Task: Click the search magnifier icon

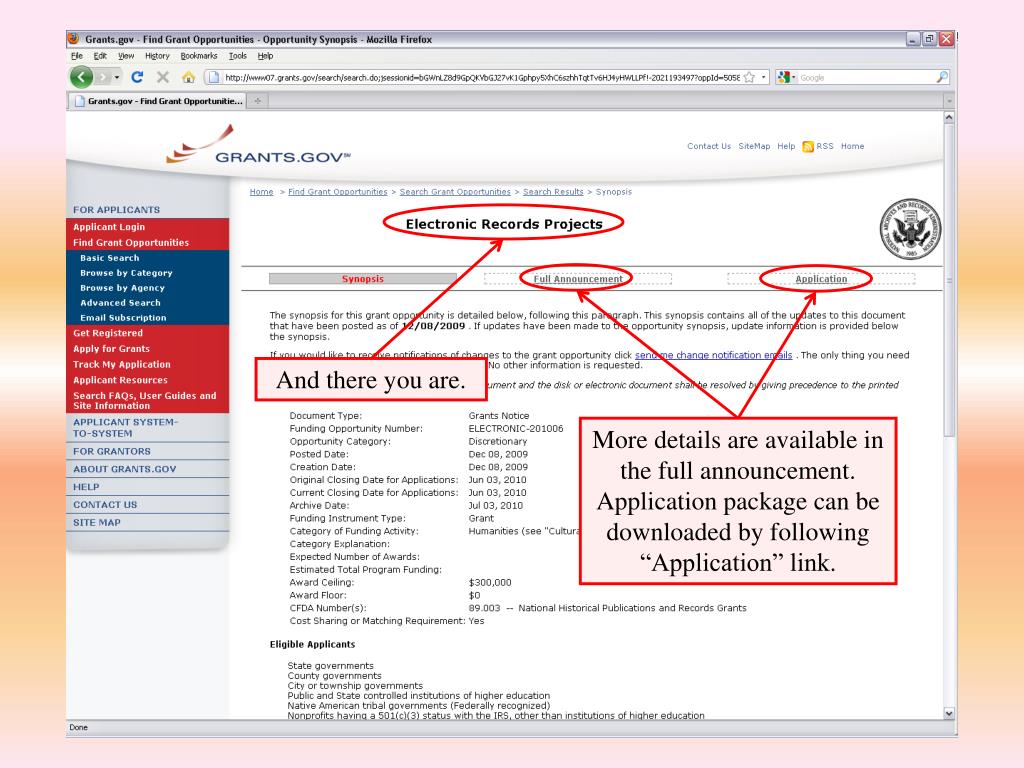Action: [x=942, y=77]
